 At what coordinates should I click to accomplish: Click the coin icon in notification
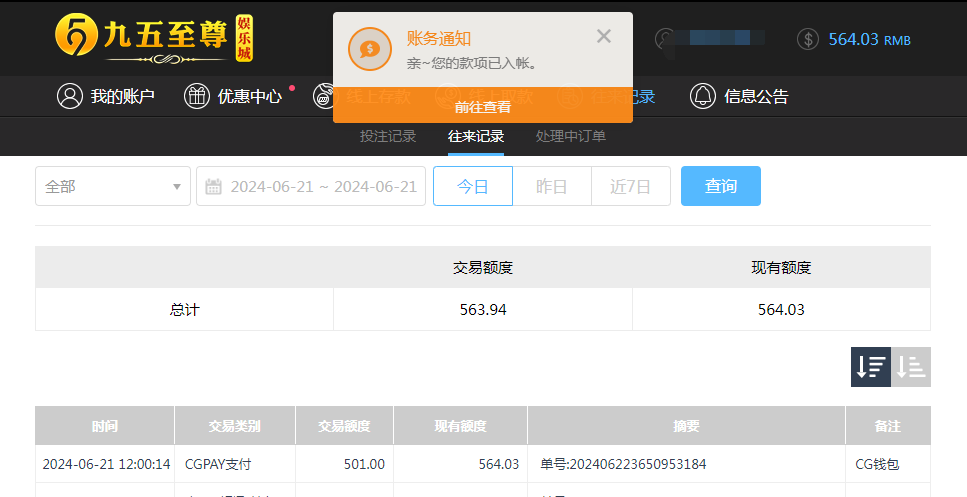tap(369, 49)
